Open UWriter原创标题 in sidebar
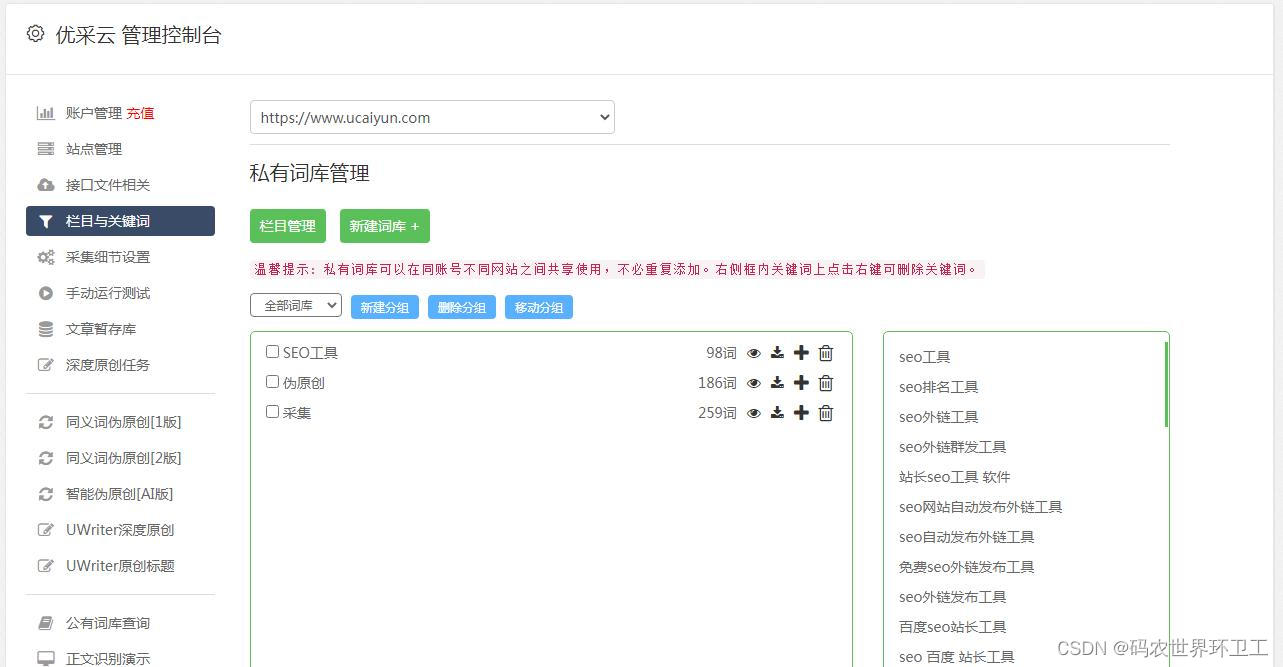The image size is (1283, 667). (120, 566)
